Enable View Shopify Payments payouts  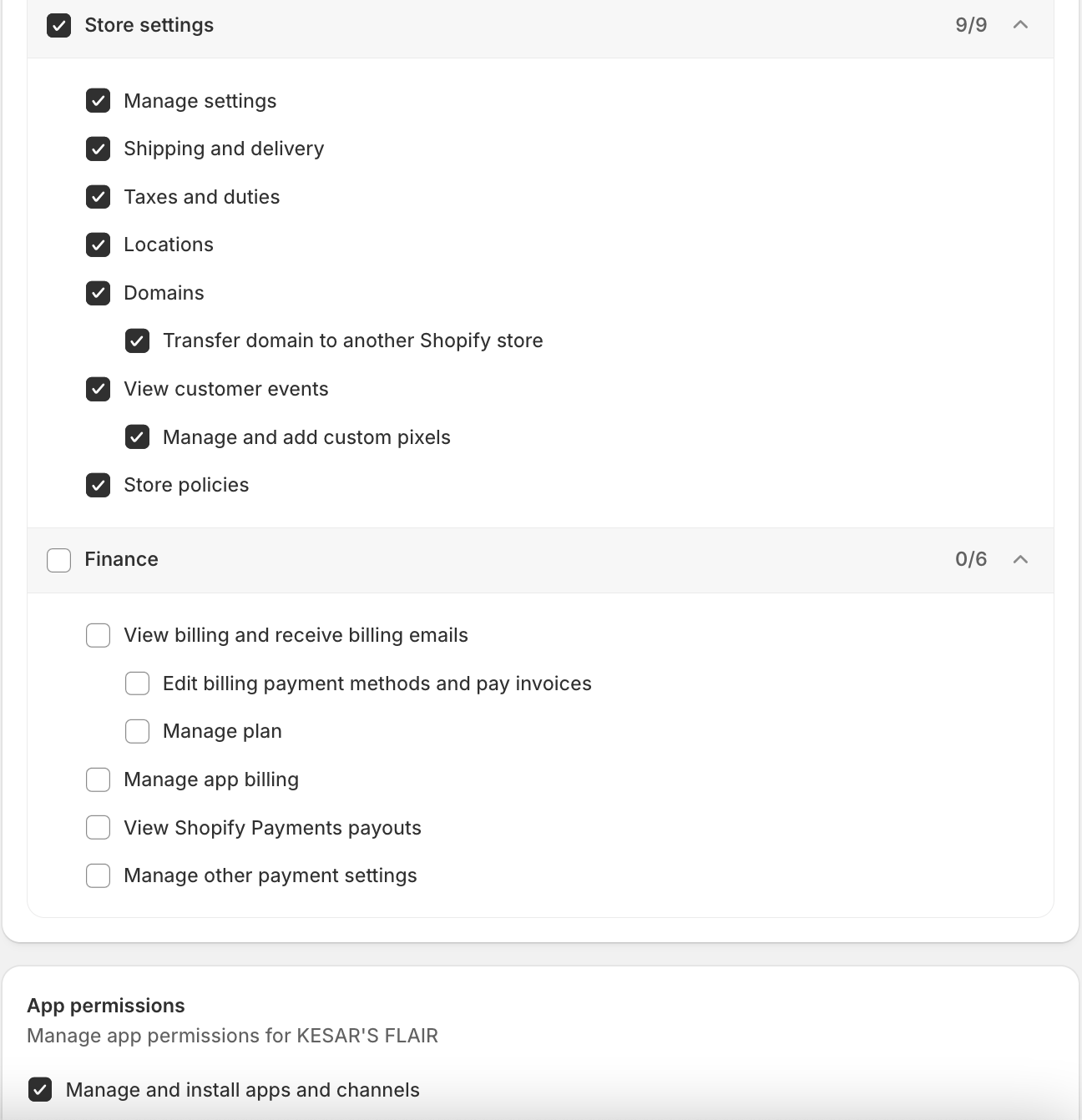tap(98, 828)
